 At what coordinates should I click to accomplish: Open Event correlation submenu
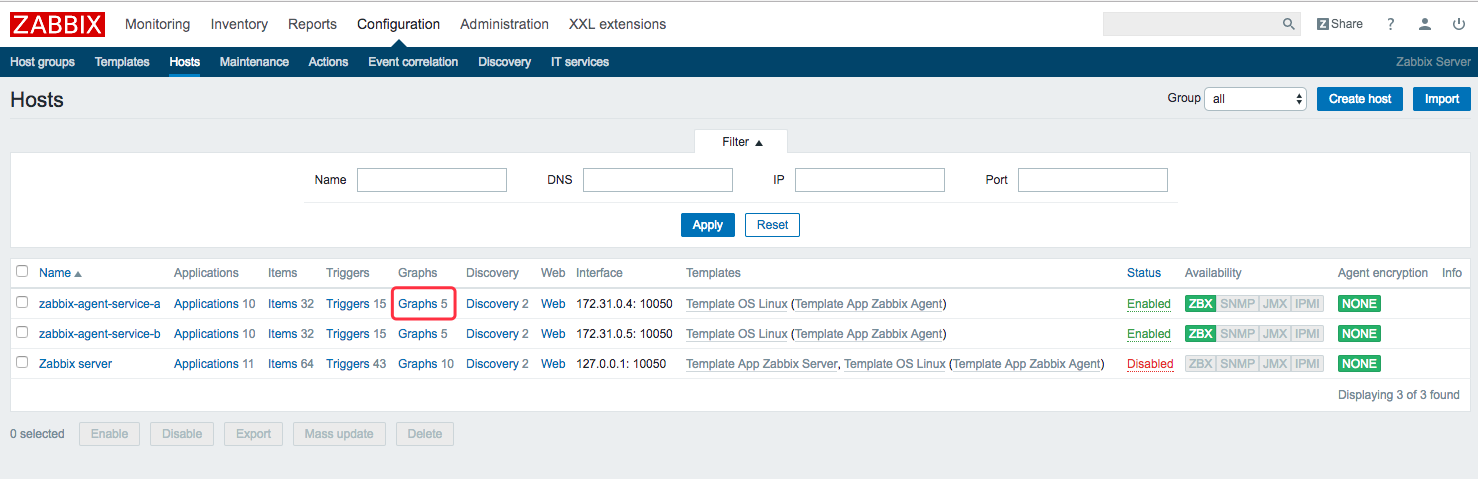point(413,62)
